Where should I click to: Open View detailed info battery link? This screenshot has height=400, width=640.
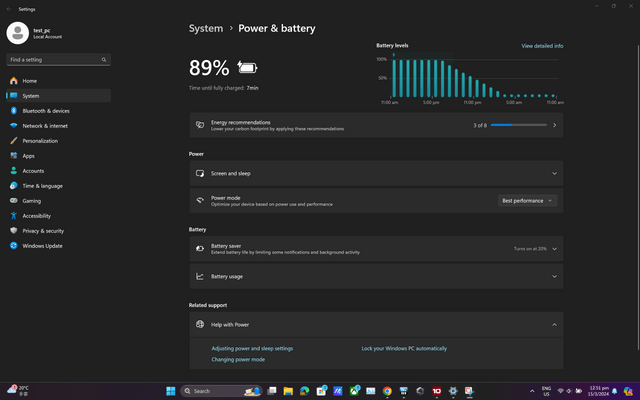[x=542, y=46]
